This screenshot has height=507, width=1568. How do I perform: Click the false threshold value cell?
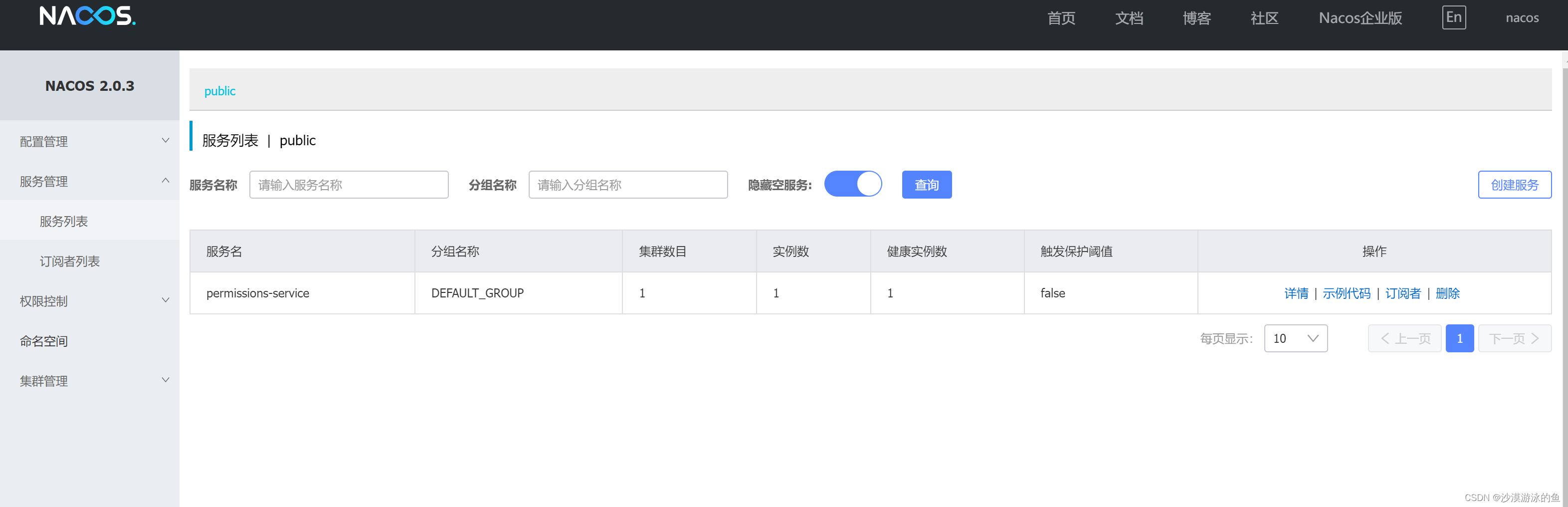coord(1111,293)
